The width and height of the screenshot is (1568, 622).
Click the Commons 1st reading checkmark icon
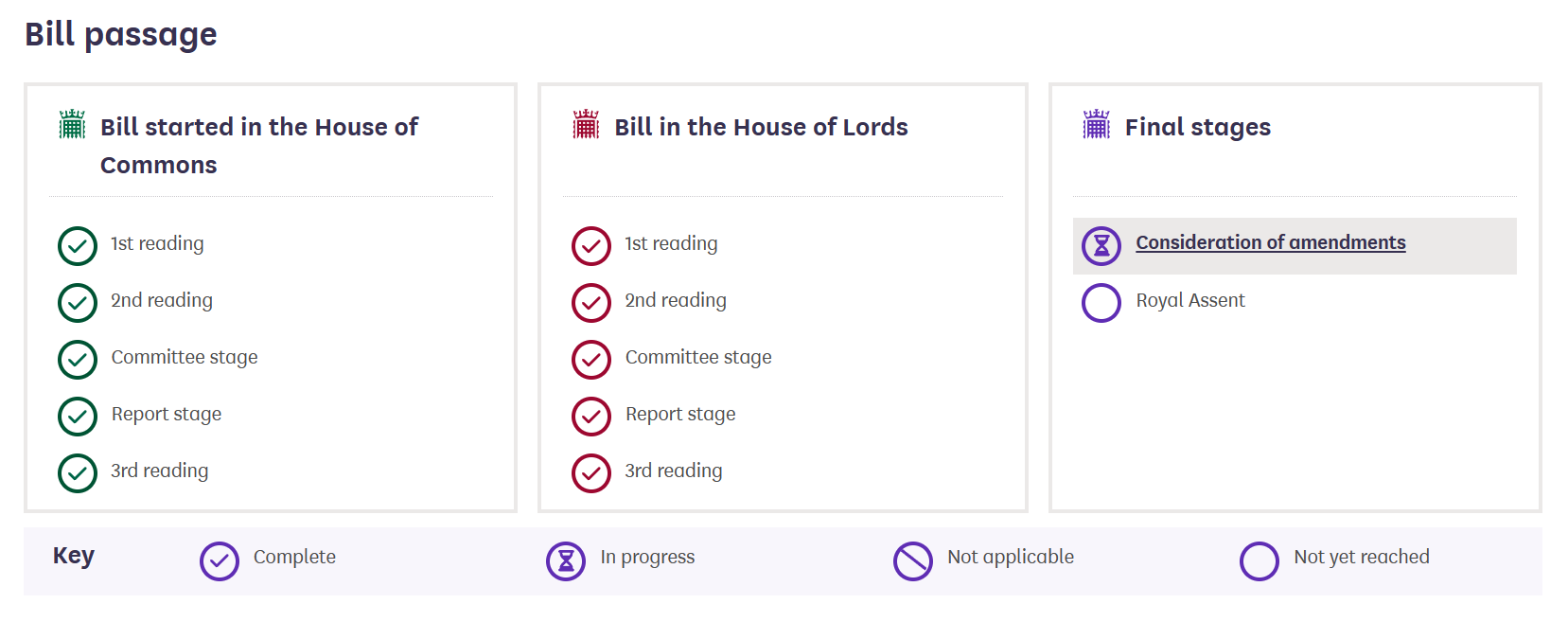pos(78,246)
